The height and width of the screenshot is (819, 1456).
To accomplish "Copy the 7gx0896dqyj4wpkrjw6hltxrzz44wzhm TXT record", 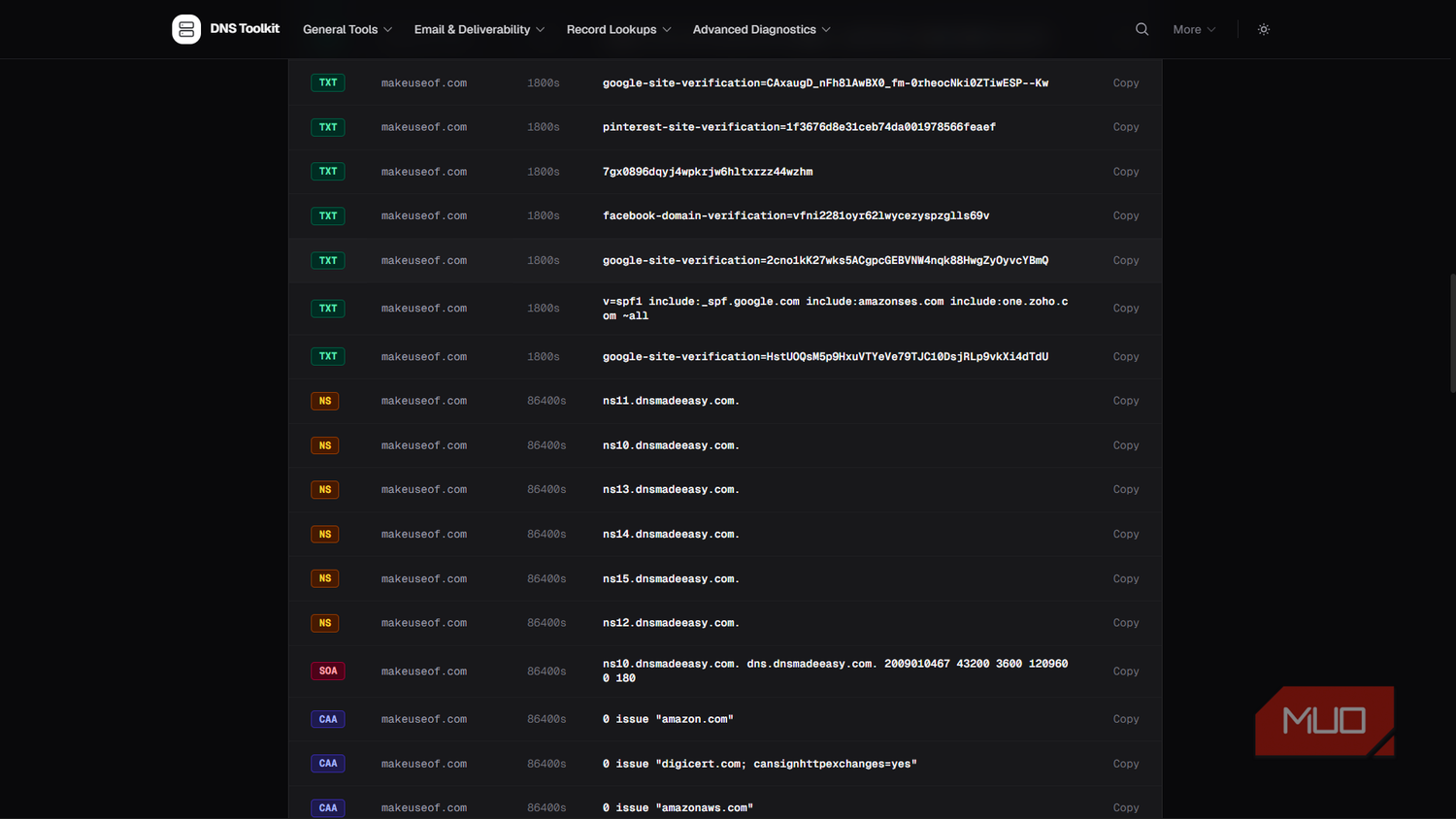I will [1126, 172].
